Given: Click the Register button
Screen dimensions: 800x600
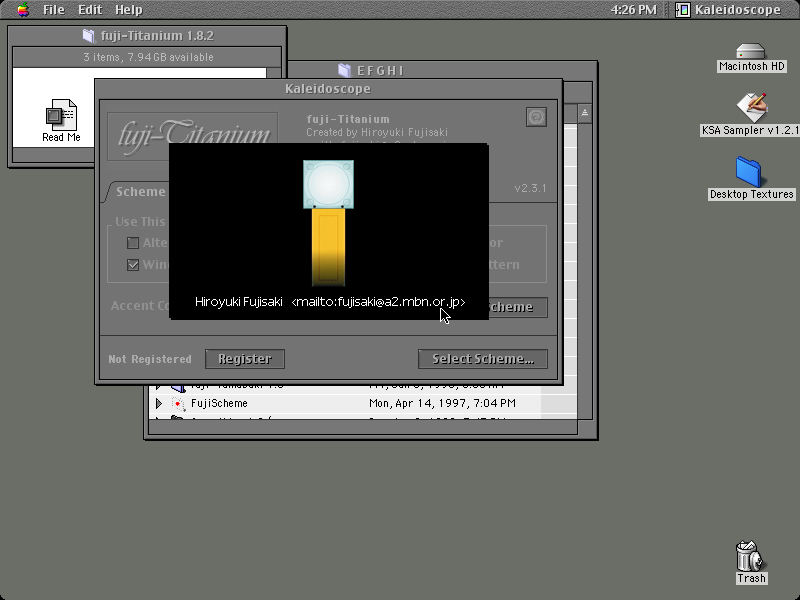Looking at the screenshot, I should coord(245,359).
